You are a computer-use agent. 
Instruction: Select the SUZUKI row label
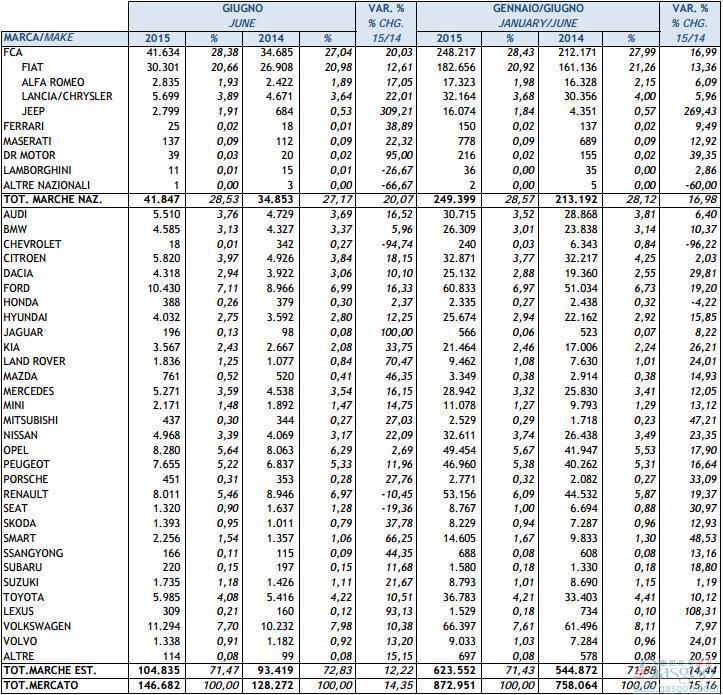pyautogui.click(x=21, y=582)
